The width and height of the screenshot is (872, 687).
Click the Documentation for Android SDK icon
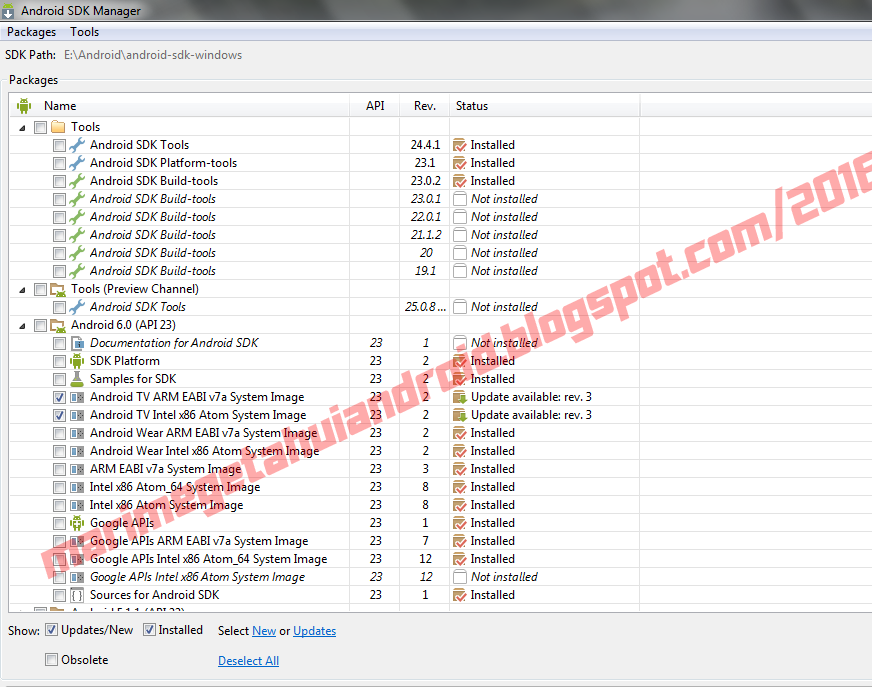tap(77, 343)
